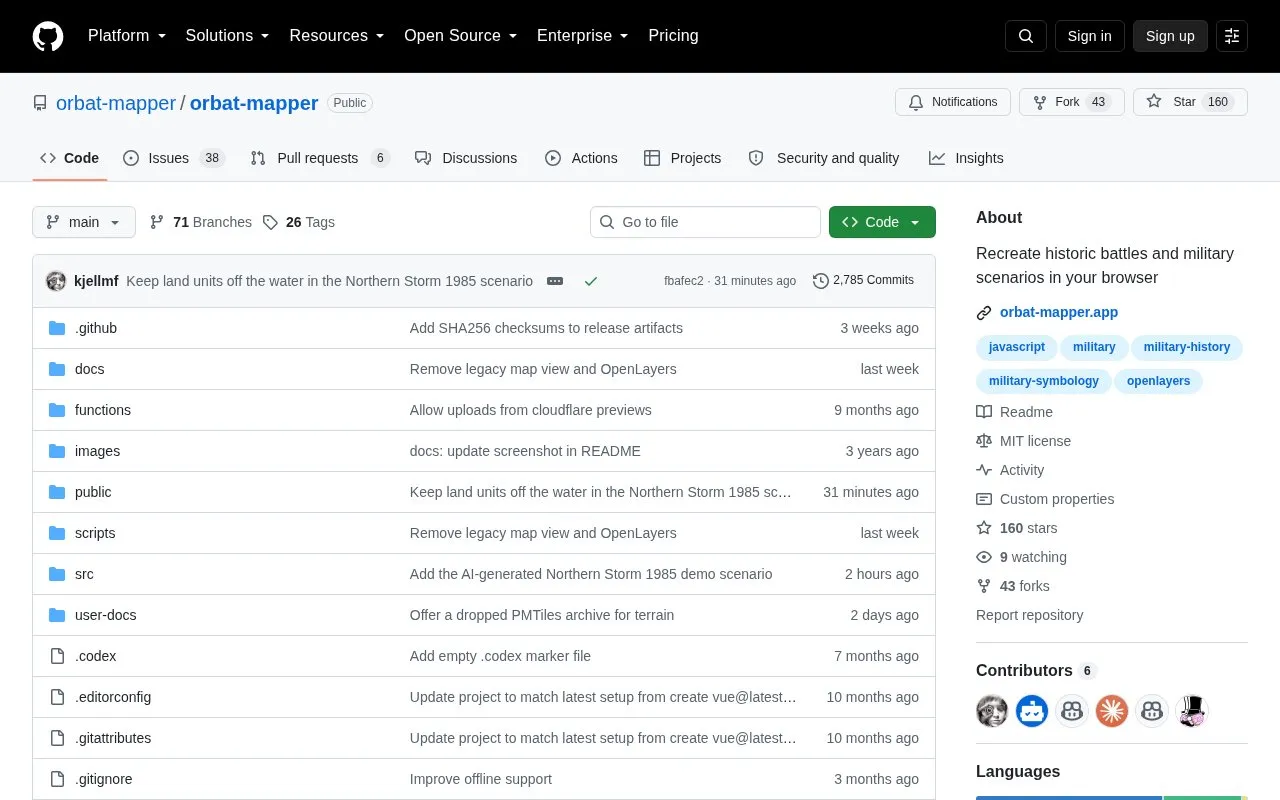Click the expand commit message ellipsis icon
Screen dimensions: 1280x800
(x=555, y=281)
